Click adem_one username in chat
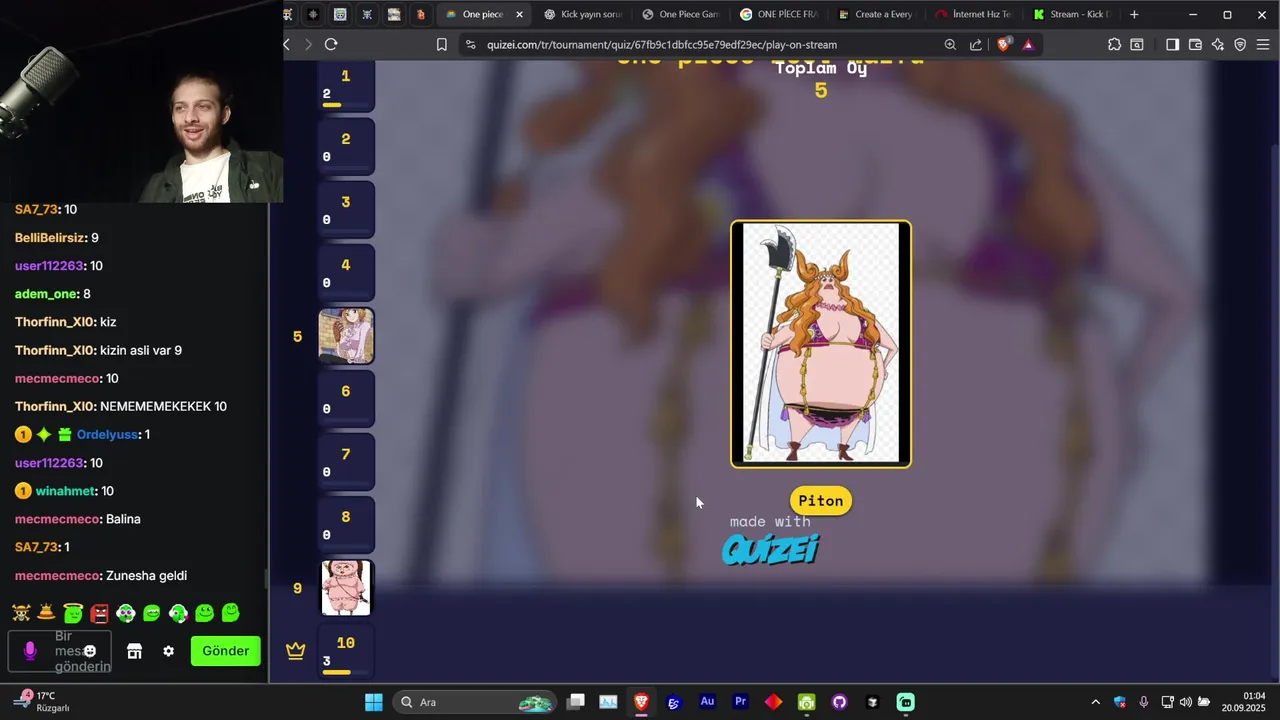Screen dimensions: 1280x720 click(45, 294)
